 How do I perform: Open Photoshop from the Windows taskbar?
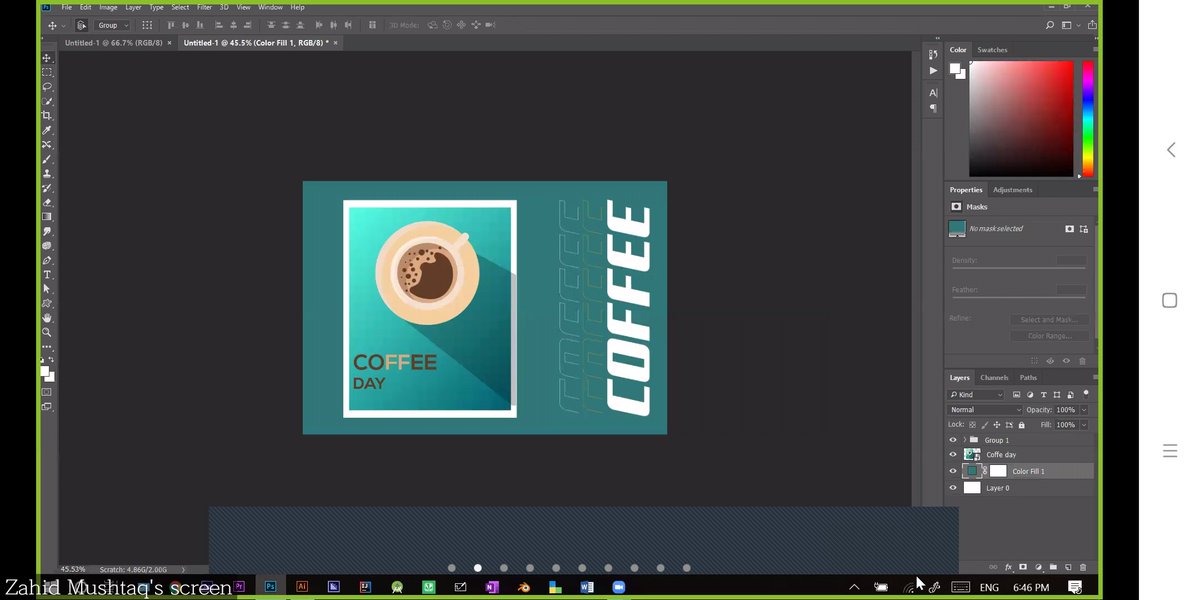(270, 587)
